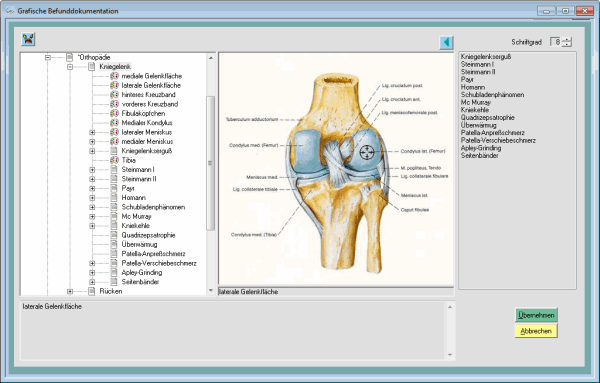Select colored icon of mediale Gelenkfläche
This screenshot has height=383, width=600.
114,76
